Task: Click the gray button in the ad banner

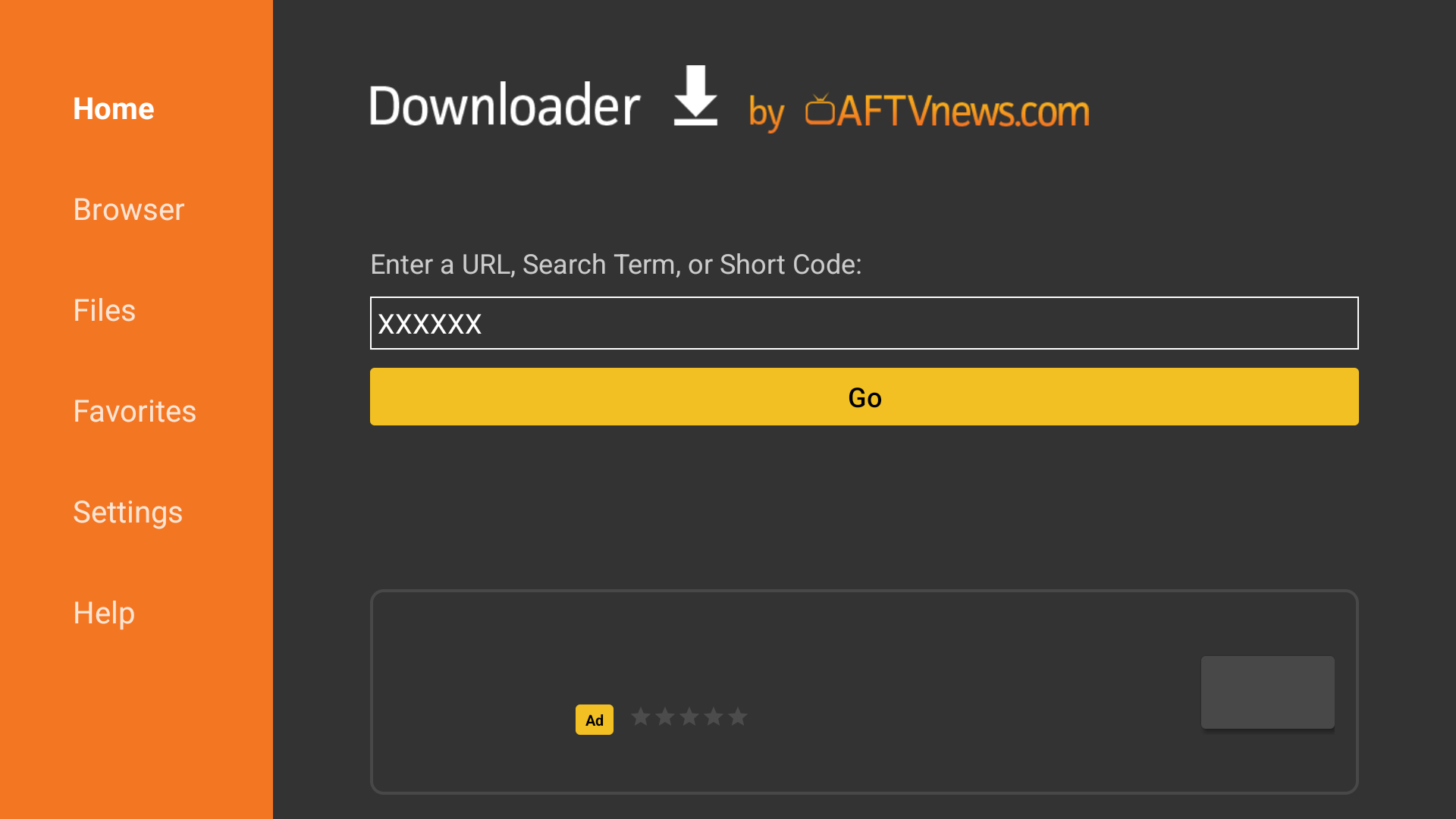Action: point(1268,692)
